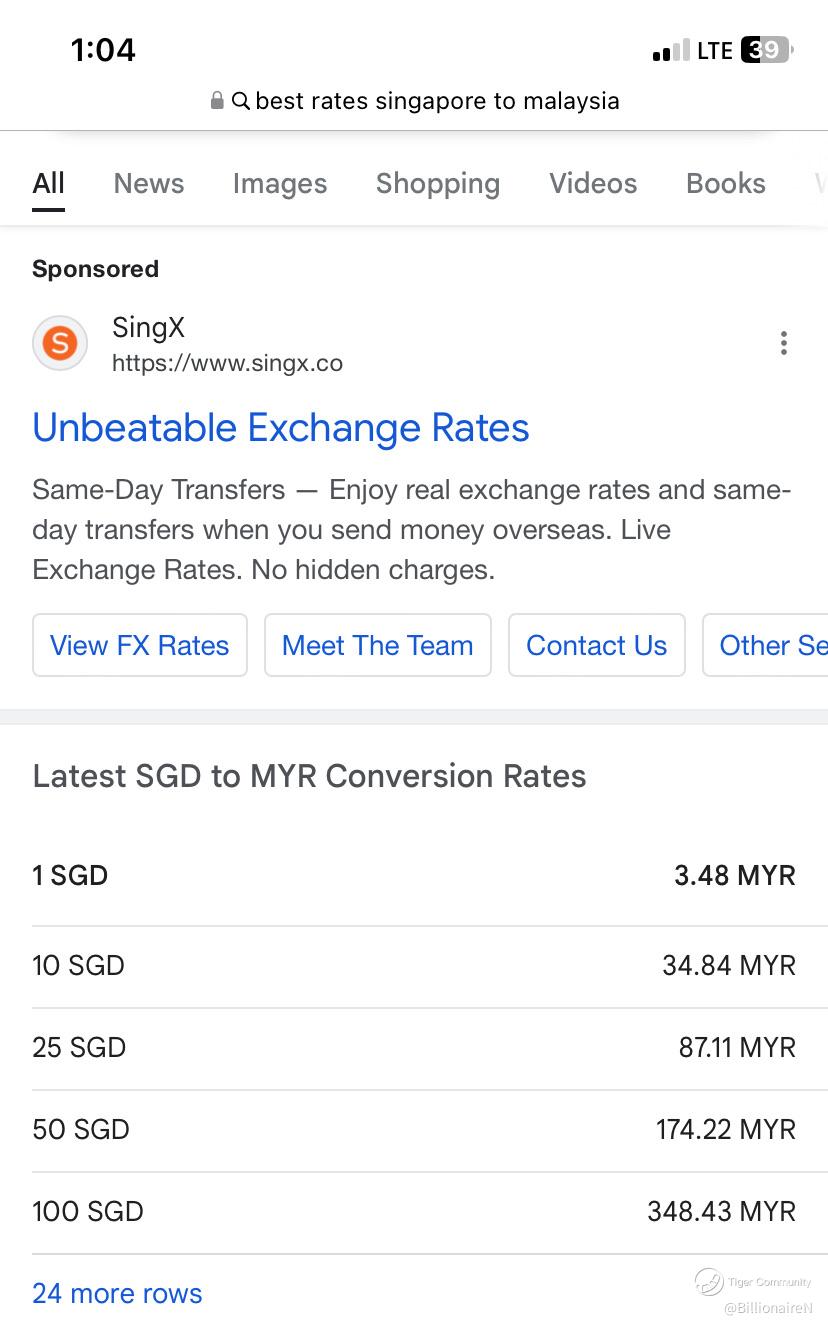828x1327 pixels.
Task: Open the Unbeatable Exchange Rates headline link
Action: [281, 428]
